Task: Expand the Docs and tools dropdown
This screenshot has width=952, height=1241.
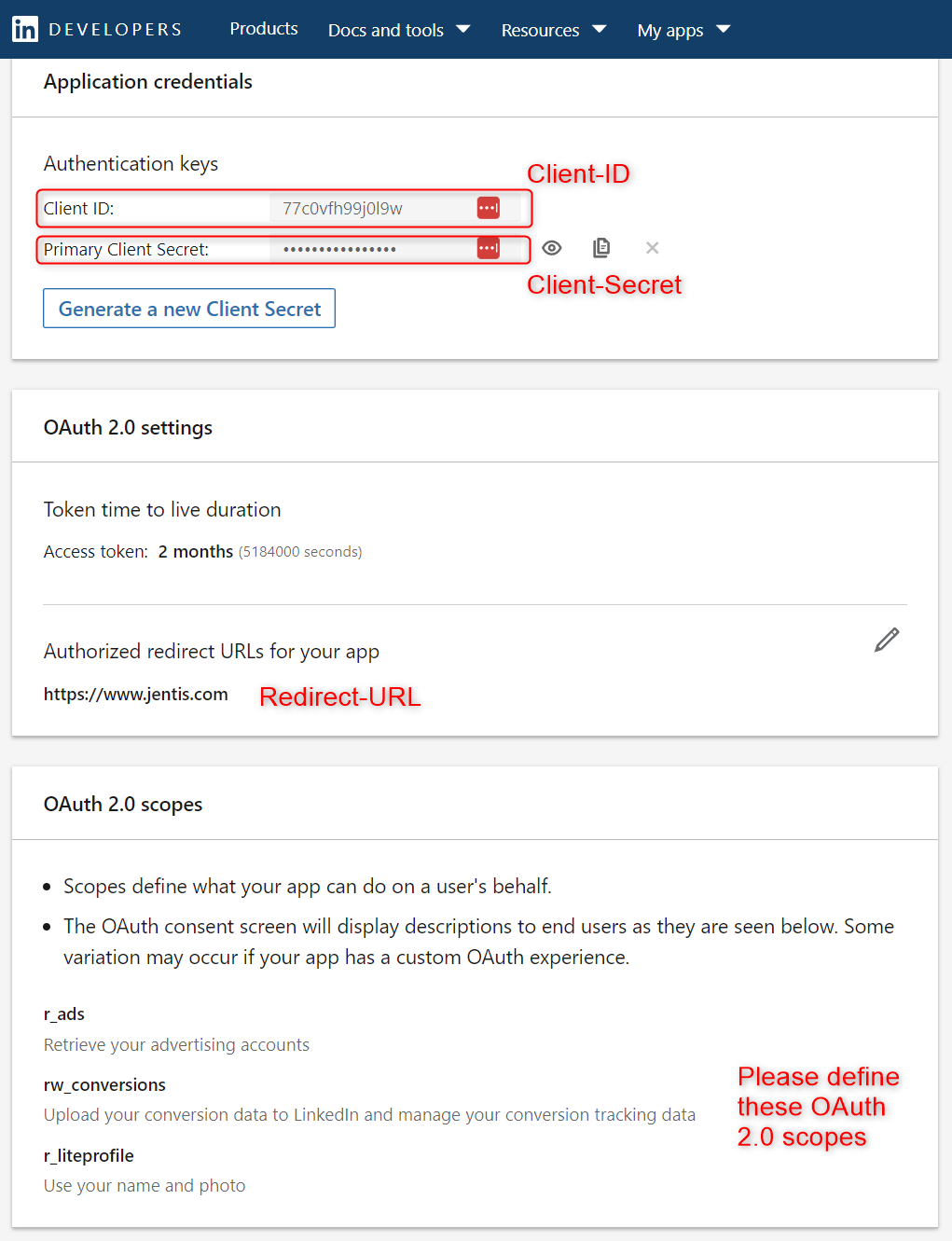Action: 399,30
